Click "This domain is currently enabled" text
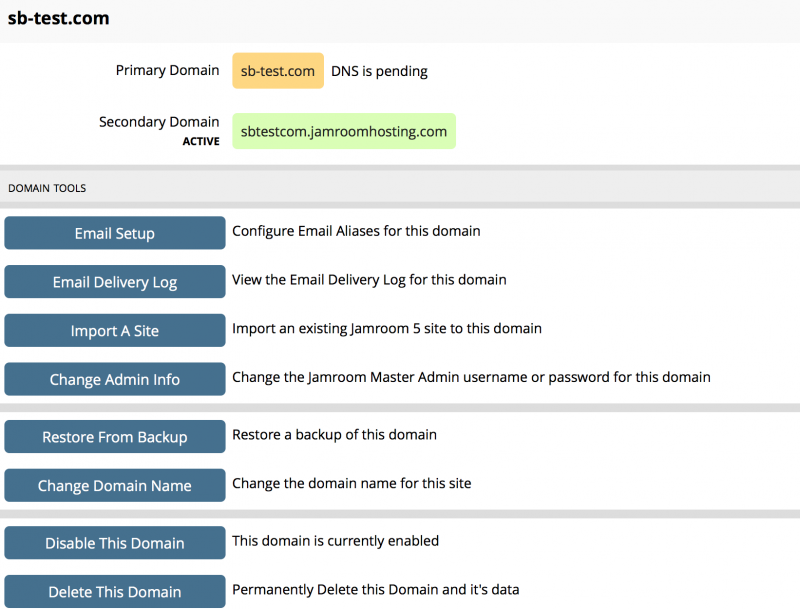Screen dimensions: 800x609 (335, 541)
